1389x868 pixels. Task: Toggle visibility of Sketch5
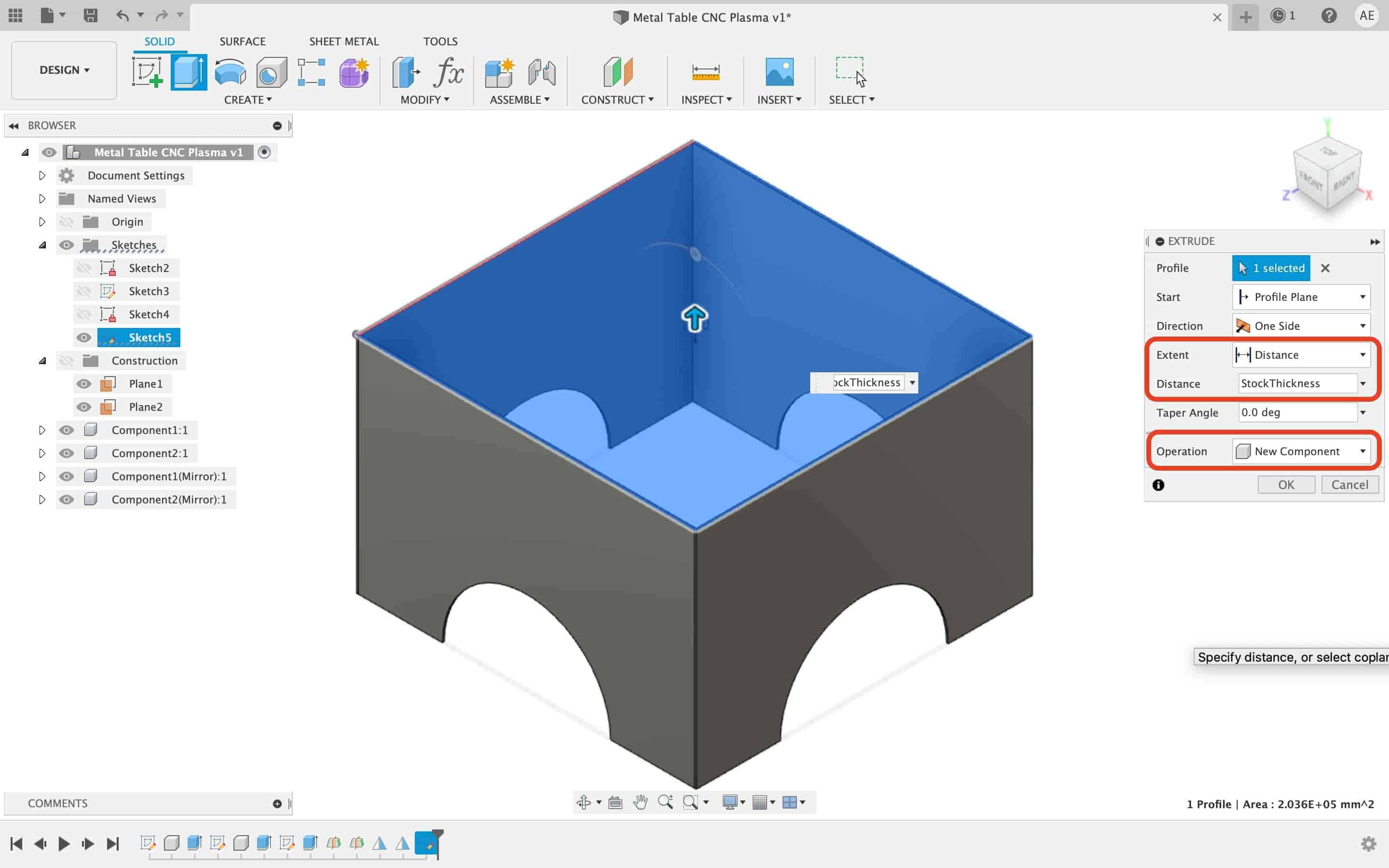pyautogui.click(x=84, y=338)
